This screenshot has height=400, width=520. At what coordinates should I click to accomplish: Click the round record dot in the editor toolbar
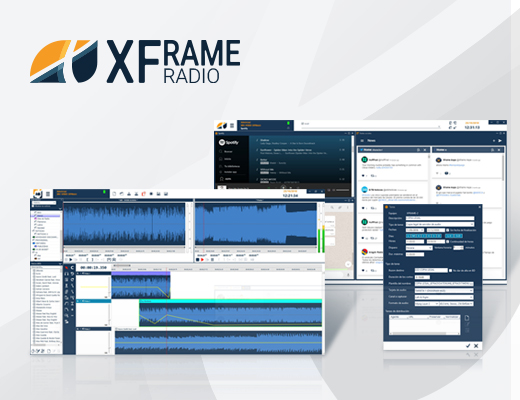[x=151, y=194]
